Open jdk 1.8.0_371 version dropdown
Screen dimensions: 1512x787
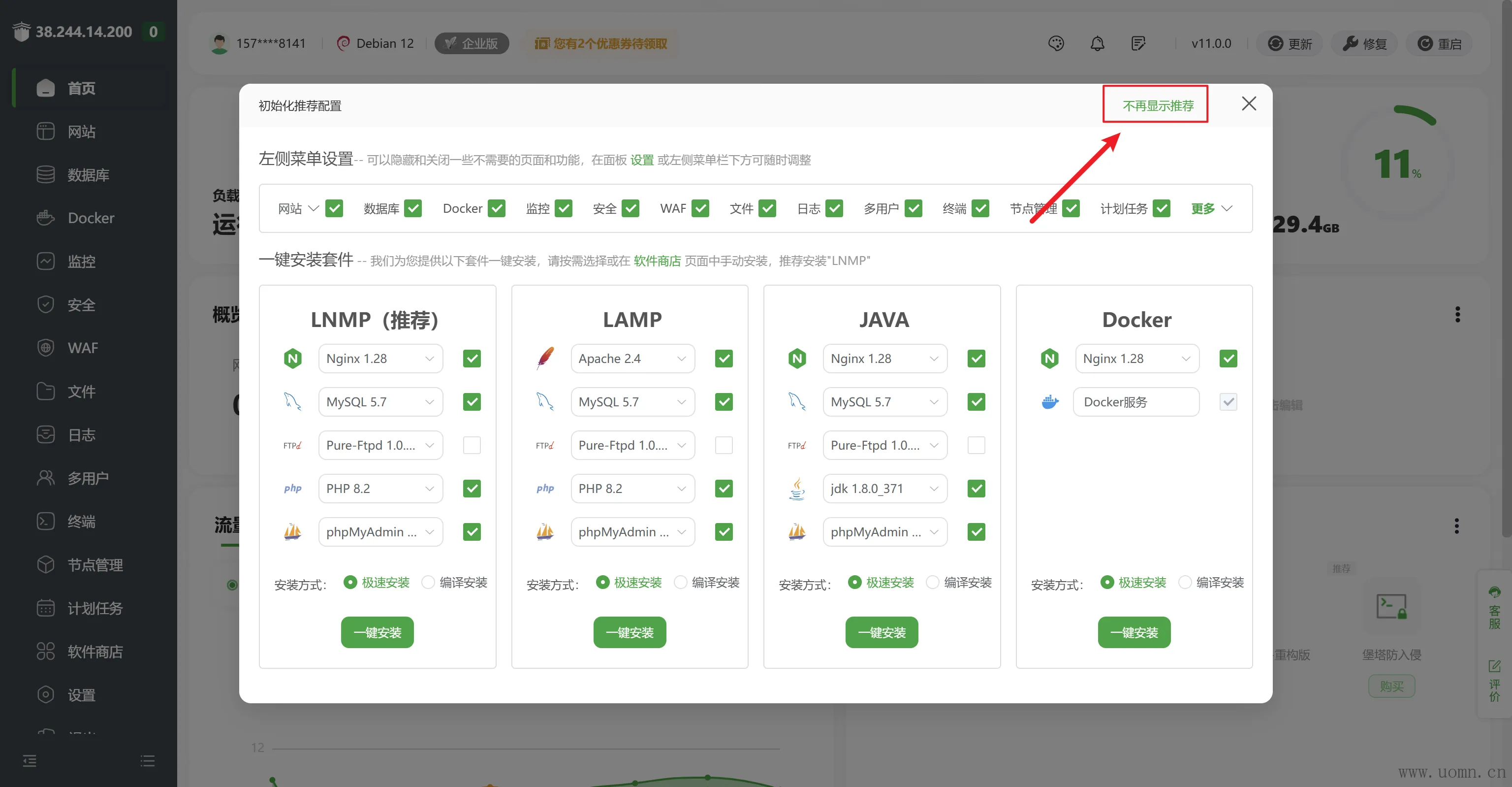[x=884, y=489]
